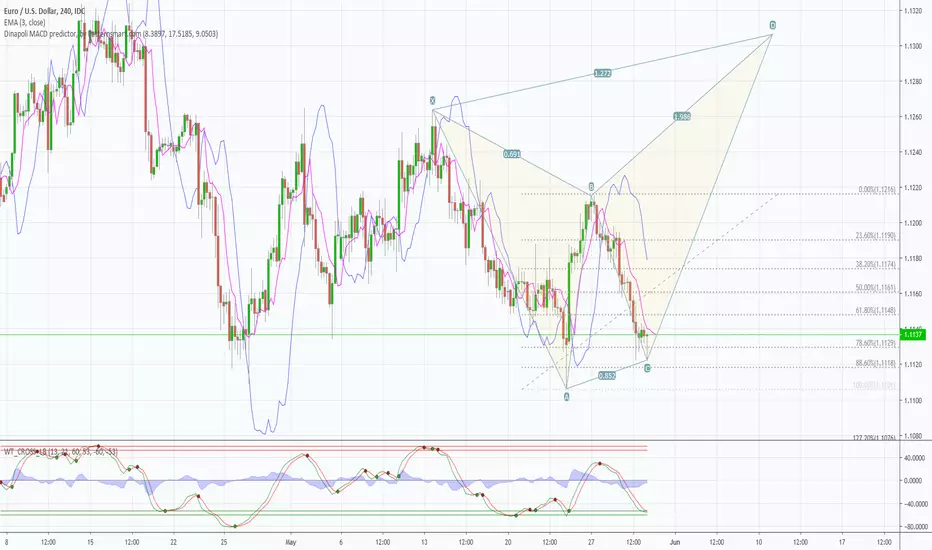Click -80.0000 on the oscillator scale
The image size is (932, 550).
click(914, 527)
